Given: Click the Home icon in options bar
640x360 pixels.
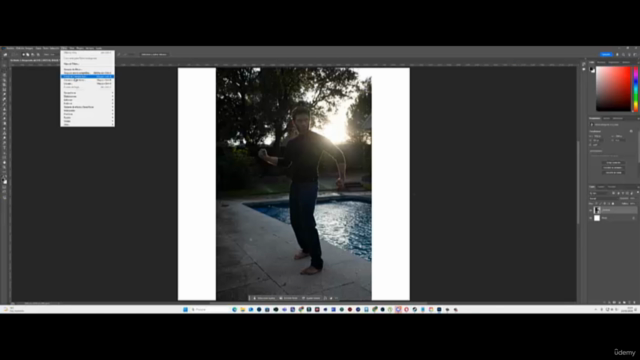Looking at the screenshot, I should tap(5, 54).
